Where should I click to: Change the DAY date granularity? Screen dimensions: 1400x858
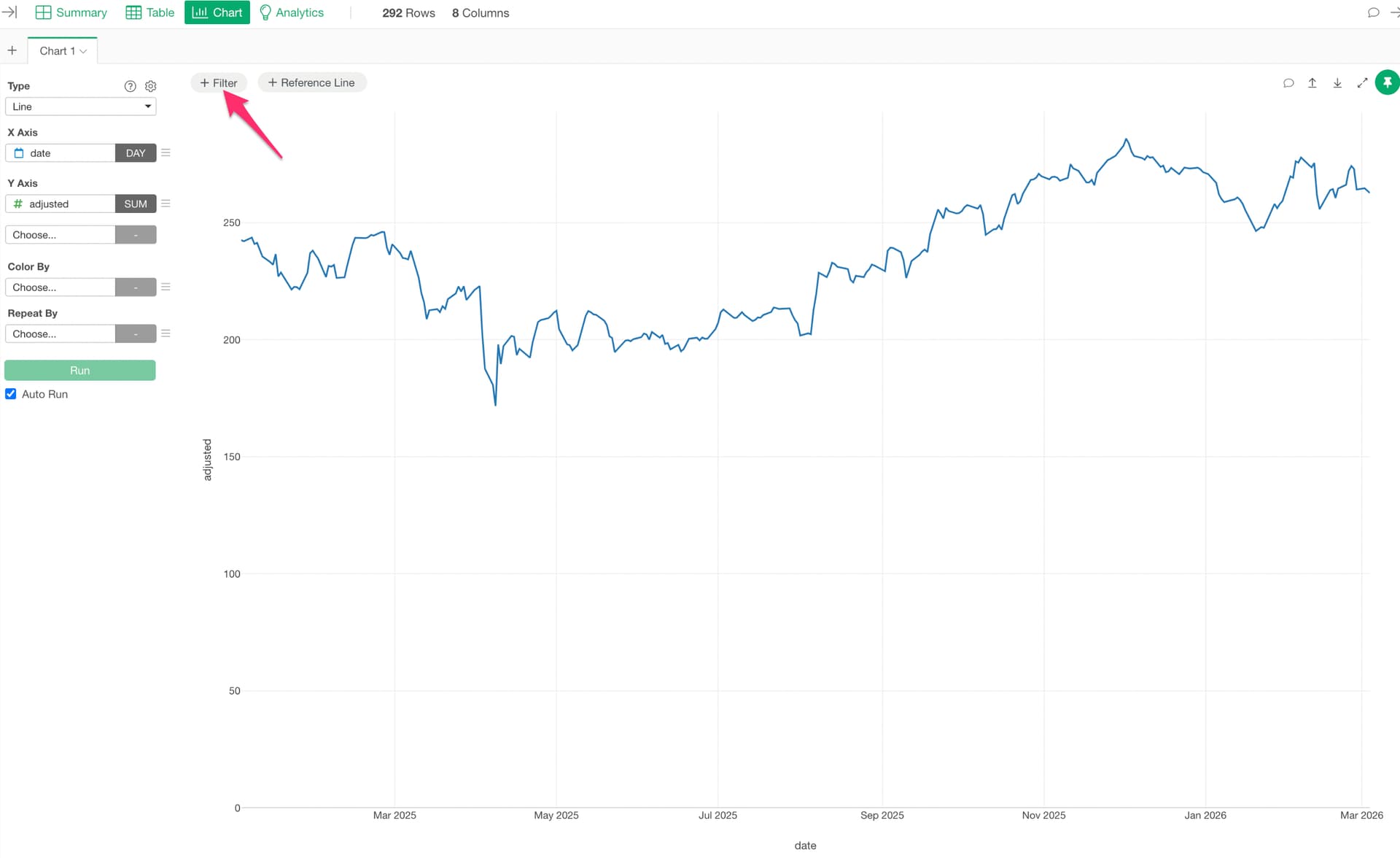click(x=136, y=153)
